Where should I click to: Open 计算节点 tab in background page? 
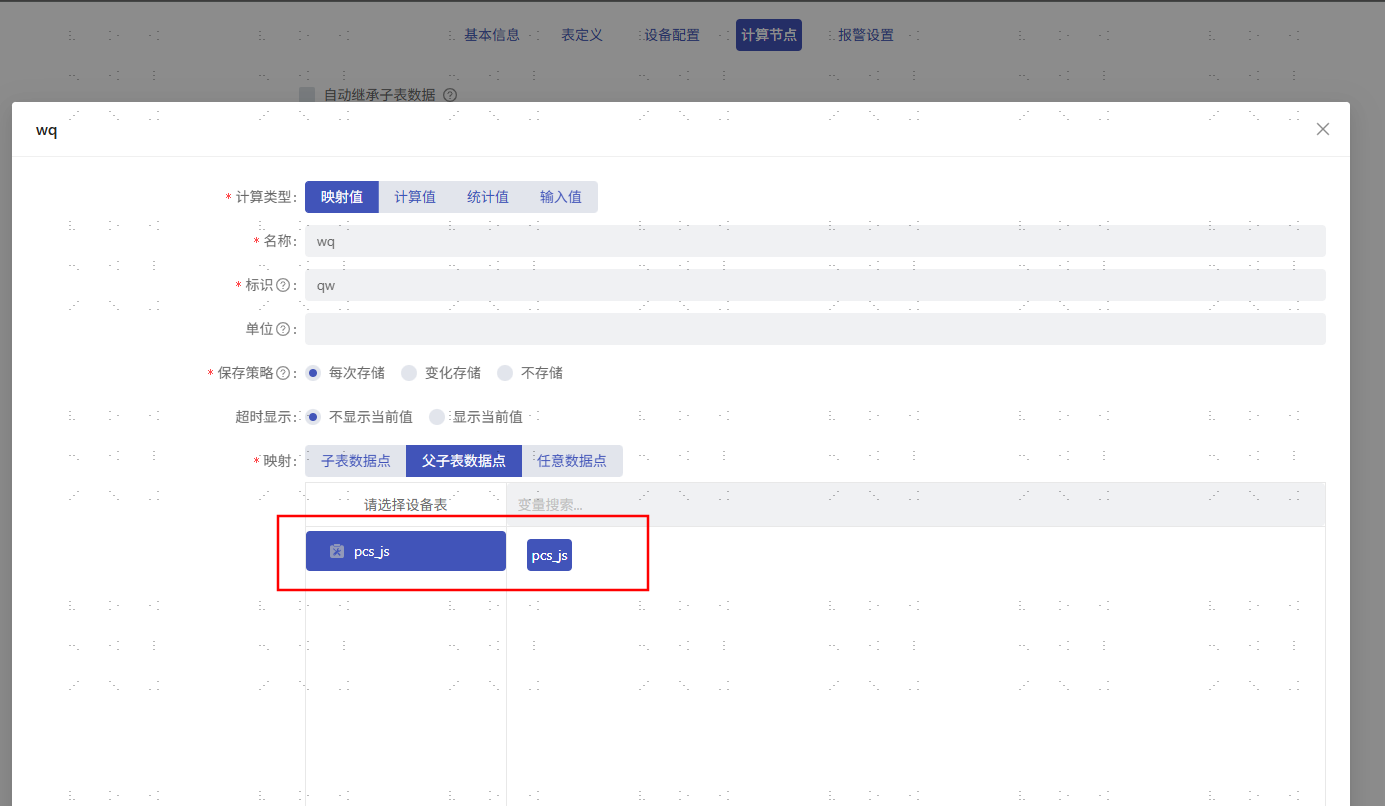click(769, 35)
